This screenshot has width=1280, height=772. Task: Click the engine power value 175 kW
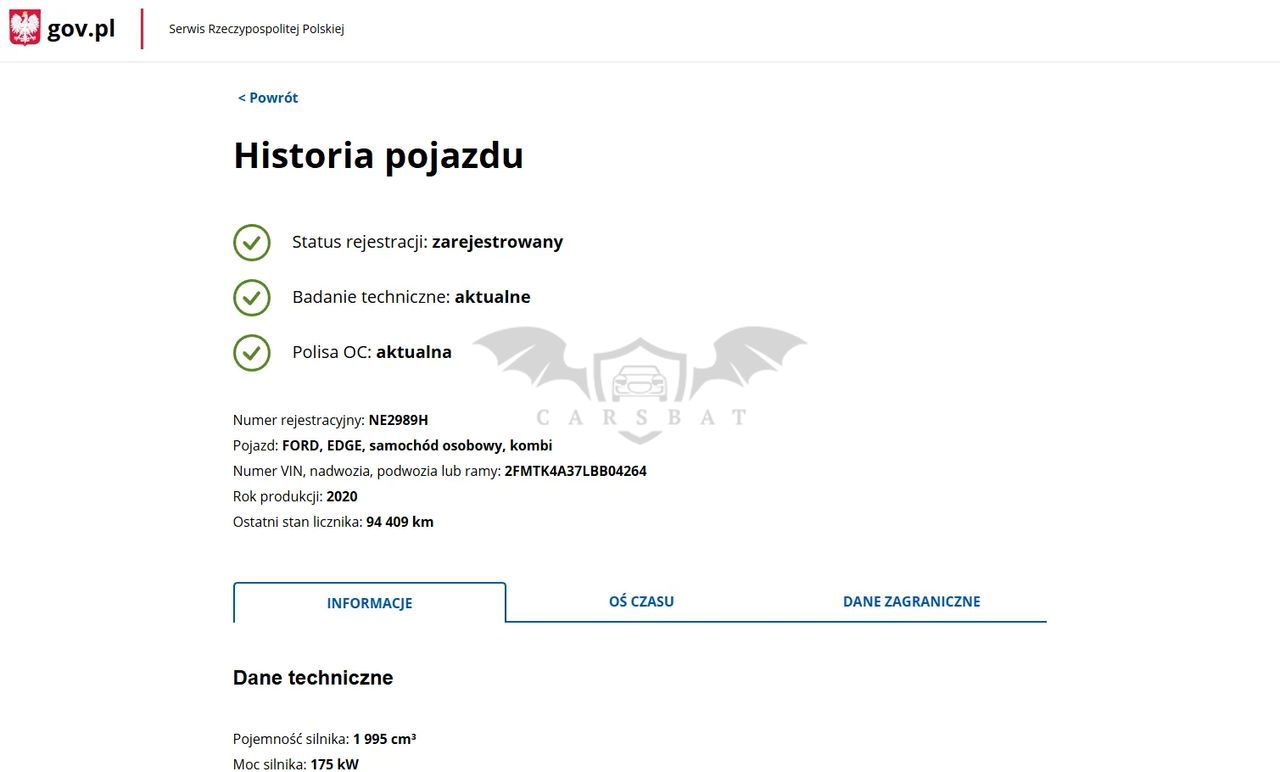334,764
